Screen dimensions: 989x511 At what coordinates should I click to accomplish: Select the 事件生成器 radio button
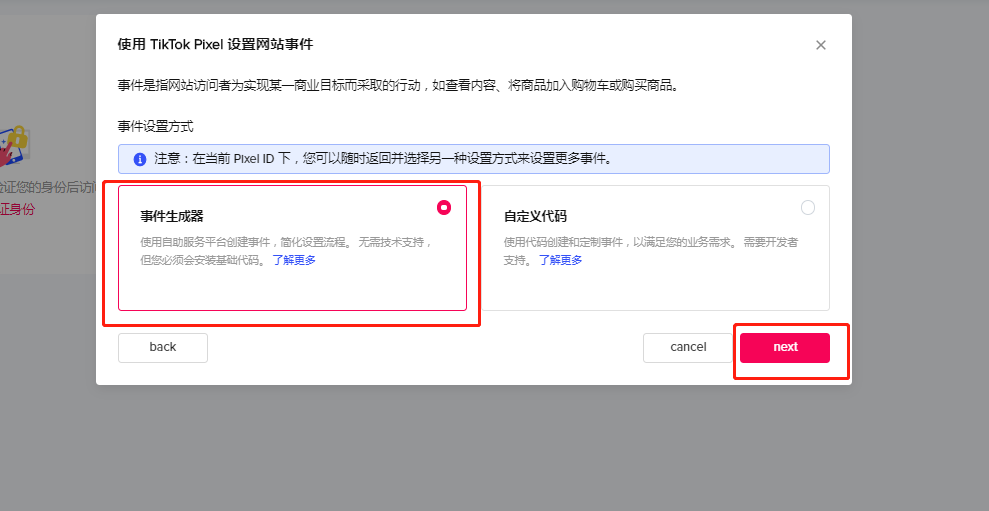(444, 208)
